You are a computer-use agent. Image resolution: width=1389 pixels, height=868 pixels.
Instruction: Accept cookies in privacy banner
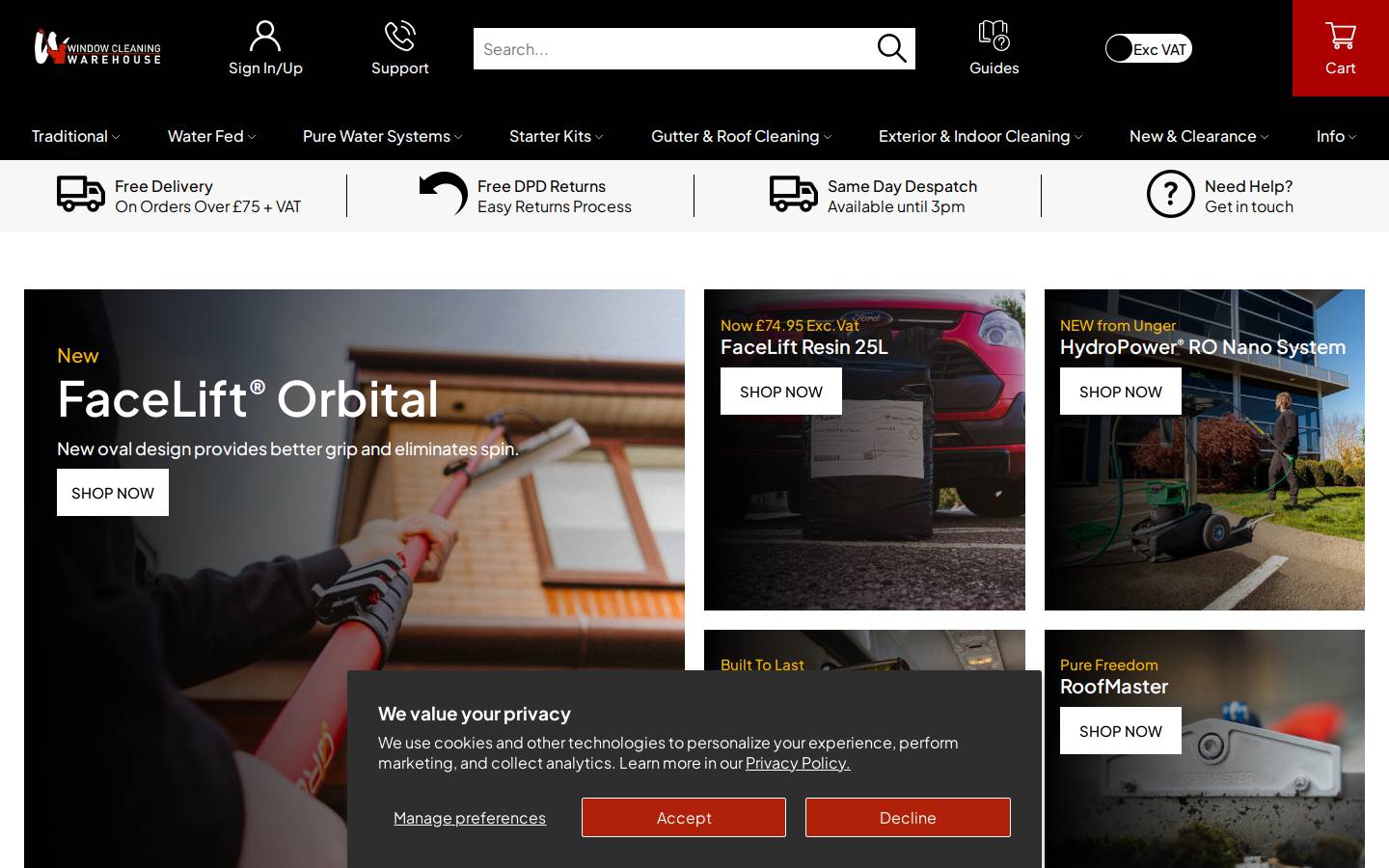tap(684, 818)
